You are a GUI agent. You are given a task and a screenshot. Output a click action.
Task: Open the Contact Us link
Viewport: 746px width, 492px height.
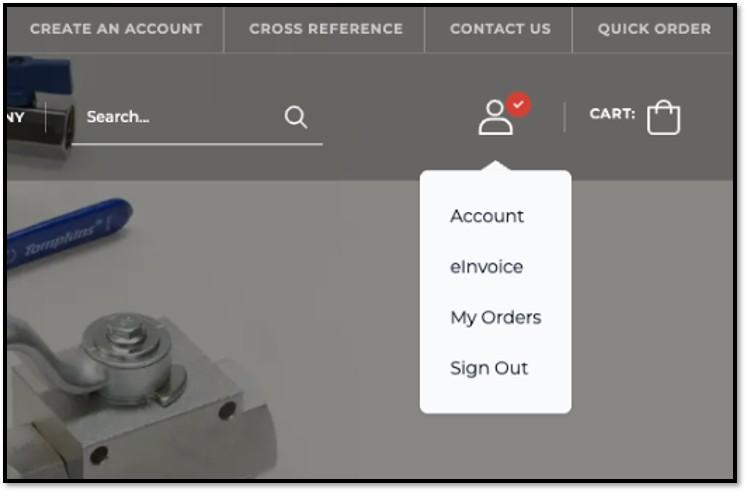pyautogui.click(x=501, y=29)
